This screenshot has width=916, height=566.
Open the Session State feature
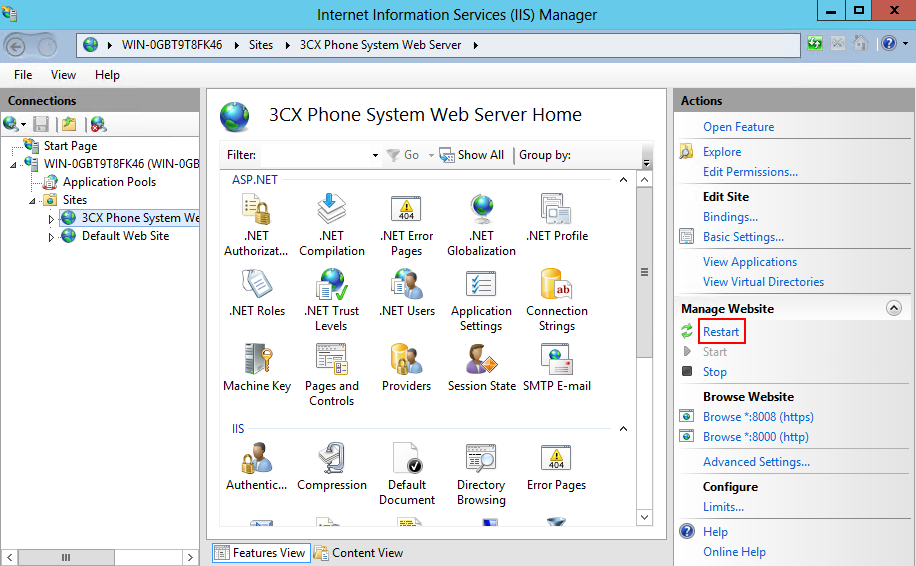pos(482,367)
